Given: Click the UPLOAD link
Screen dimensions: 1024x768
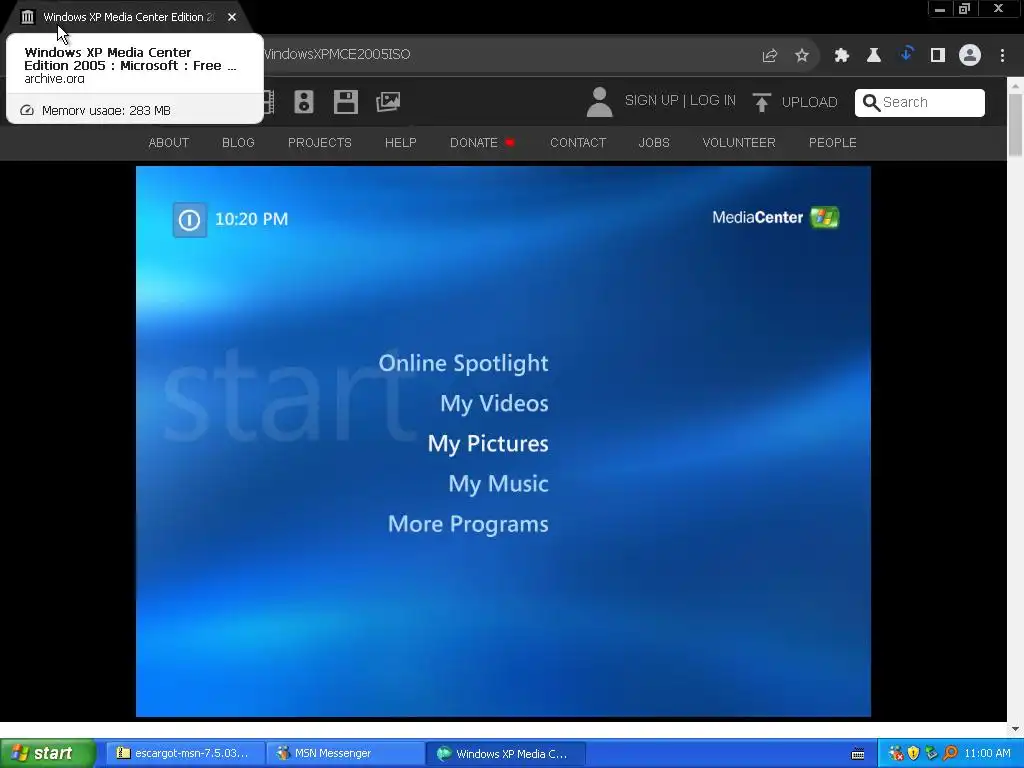Looking at the screenshot, I should (x=809, y=103).
